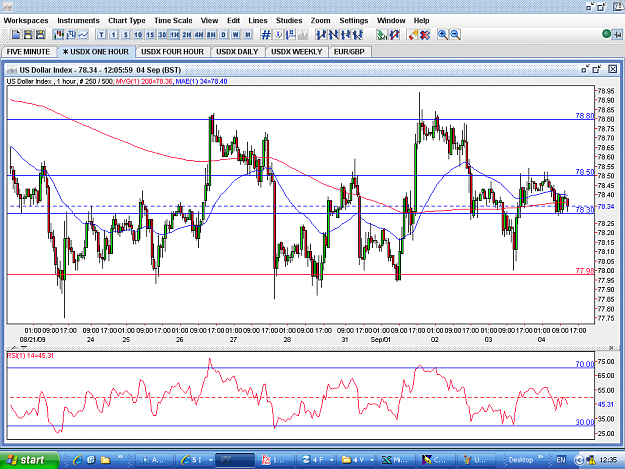Switch to USDX WEEKLY tab

click(x=297, y=52)
